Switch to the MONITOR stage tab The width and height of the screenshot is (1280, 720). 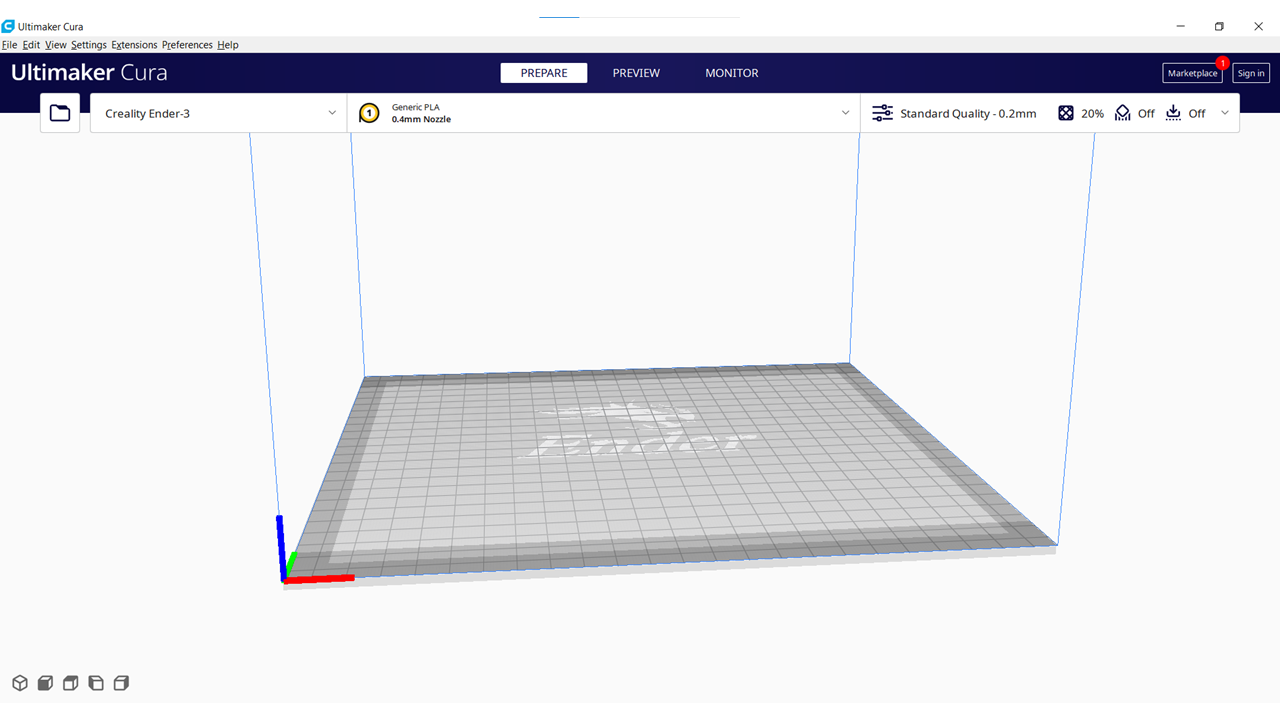pos(732,73)
